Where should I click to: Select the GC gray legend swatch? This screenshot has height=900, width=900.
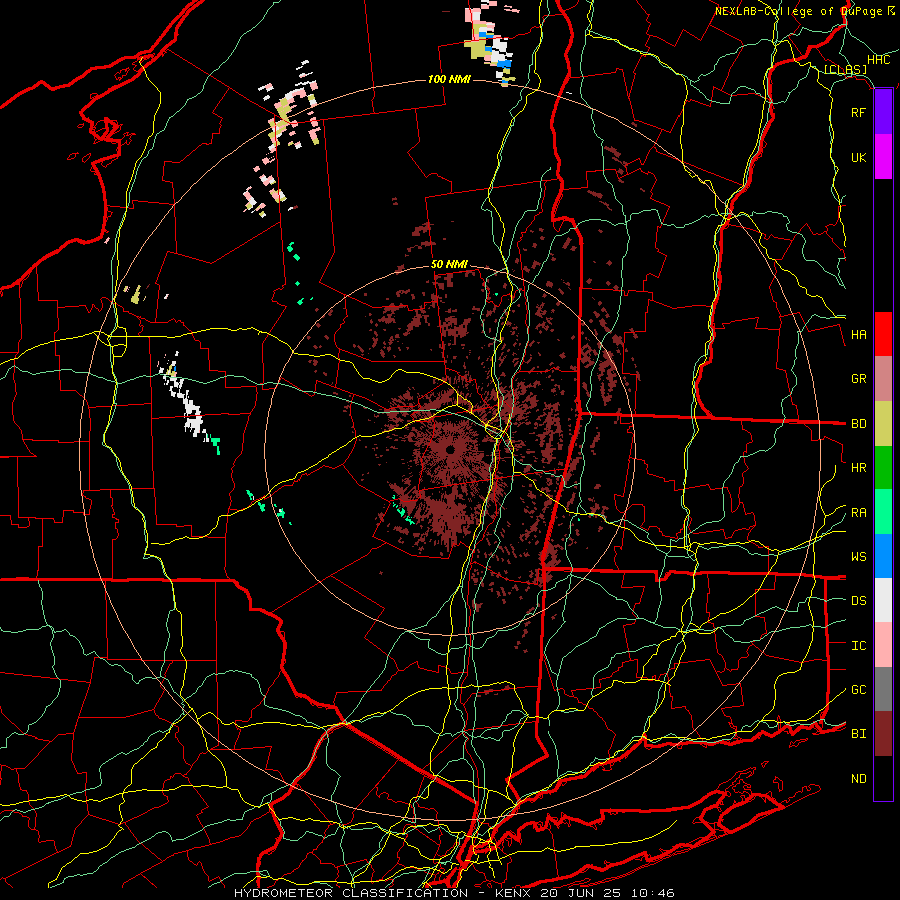(x=883, y=689)
